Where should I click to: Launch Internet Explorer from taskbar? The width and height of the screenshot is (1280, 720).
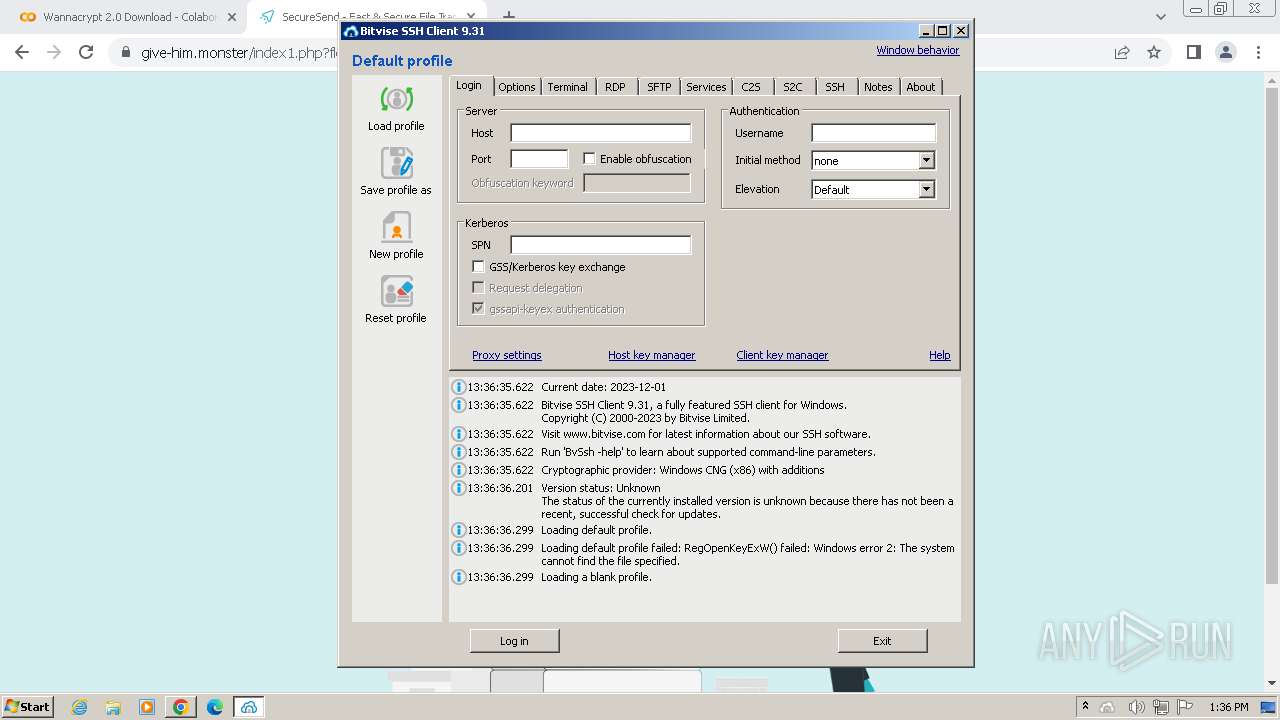pyautogui.click(x=80, y=707)
